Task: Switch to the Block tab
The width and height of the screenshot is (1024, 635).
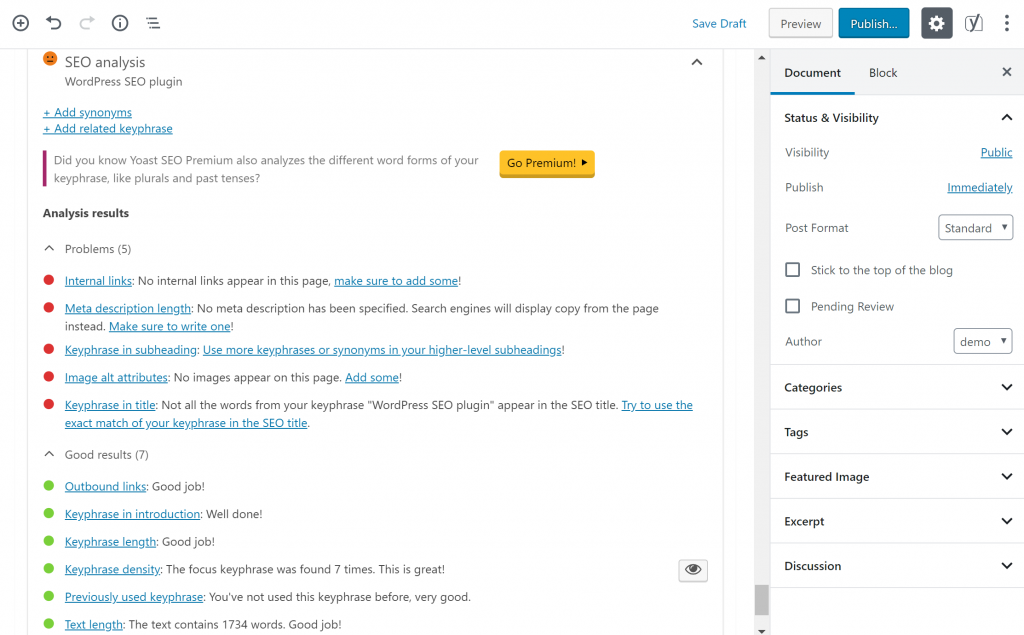Action: tap(882, 73)
